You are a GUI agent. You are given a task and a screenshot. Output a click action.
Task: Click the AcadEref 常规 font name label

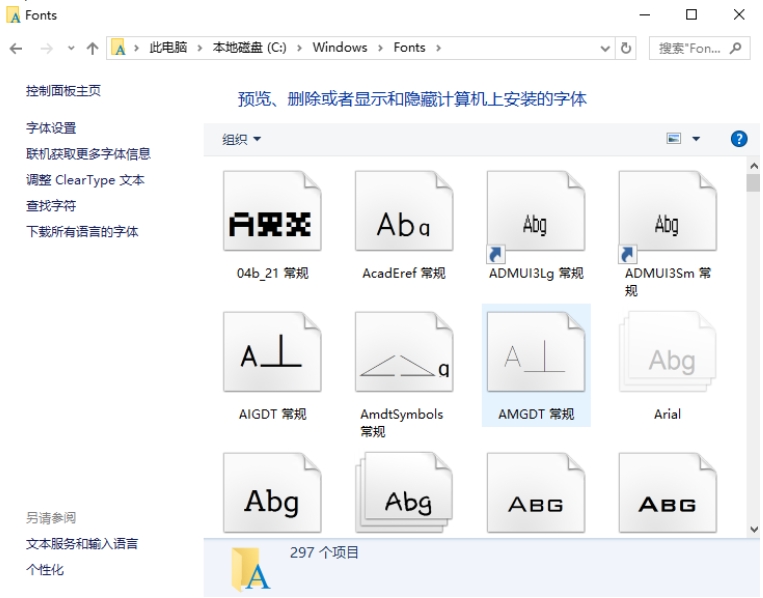[x=404, y=273]
